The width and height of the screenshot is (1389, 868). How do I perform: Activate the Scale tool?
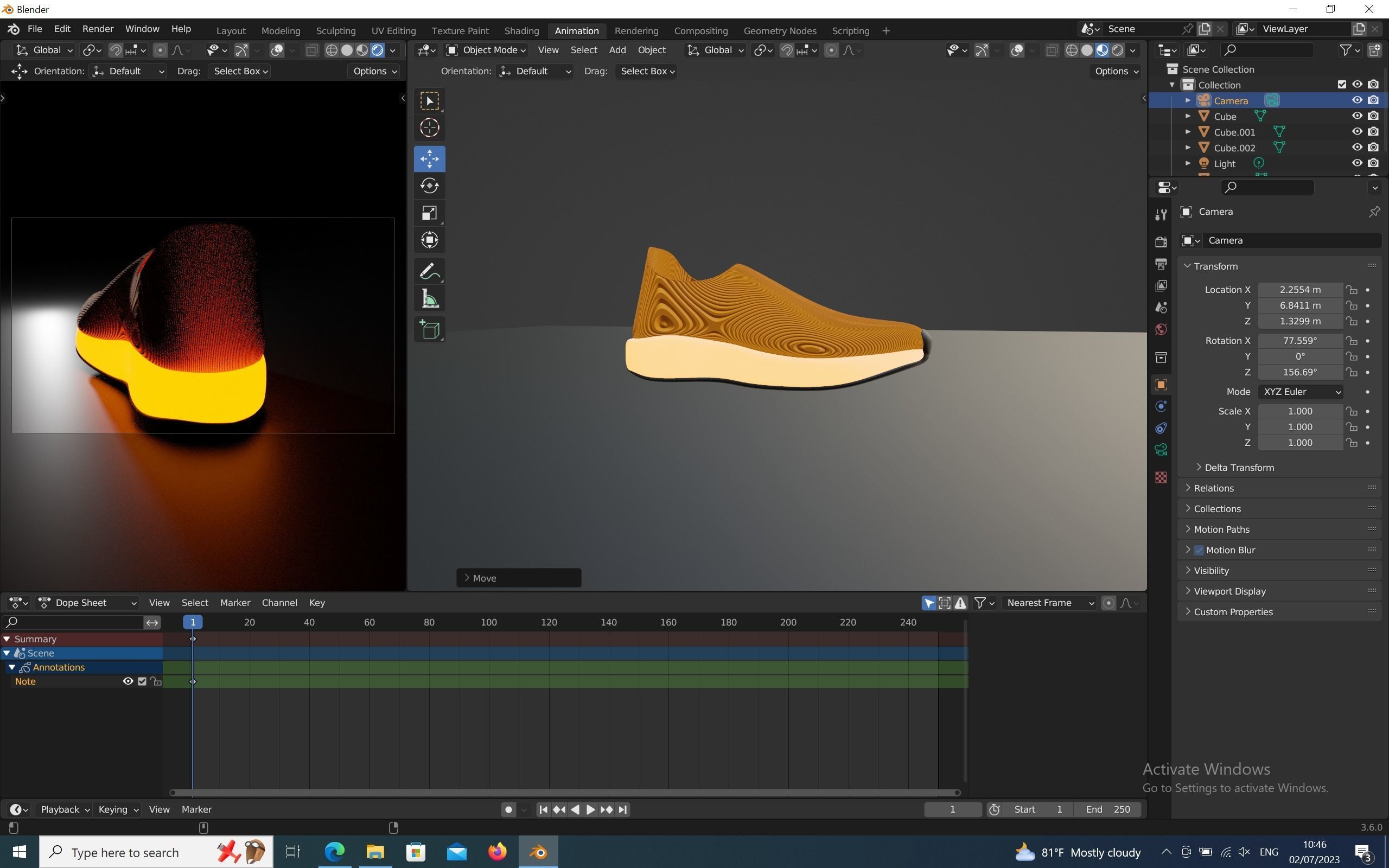(429, 214)
